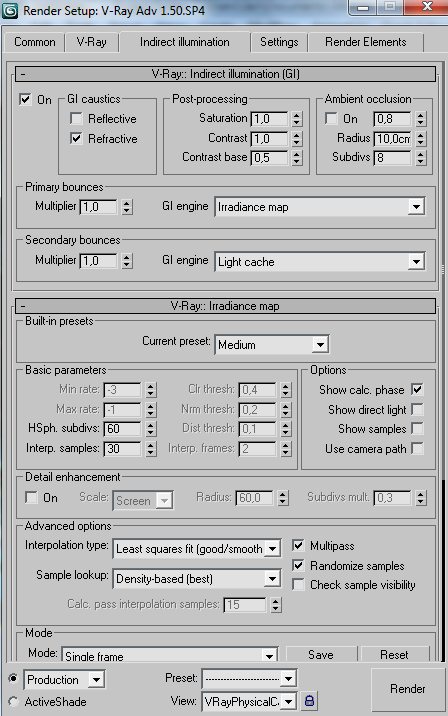Screen dimensions: 448x716
Task: Switch to the V-Ray tab
Action: (x=91, y=42)
